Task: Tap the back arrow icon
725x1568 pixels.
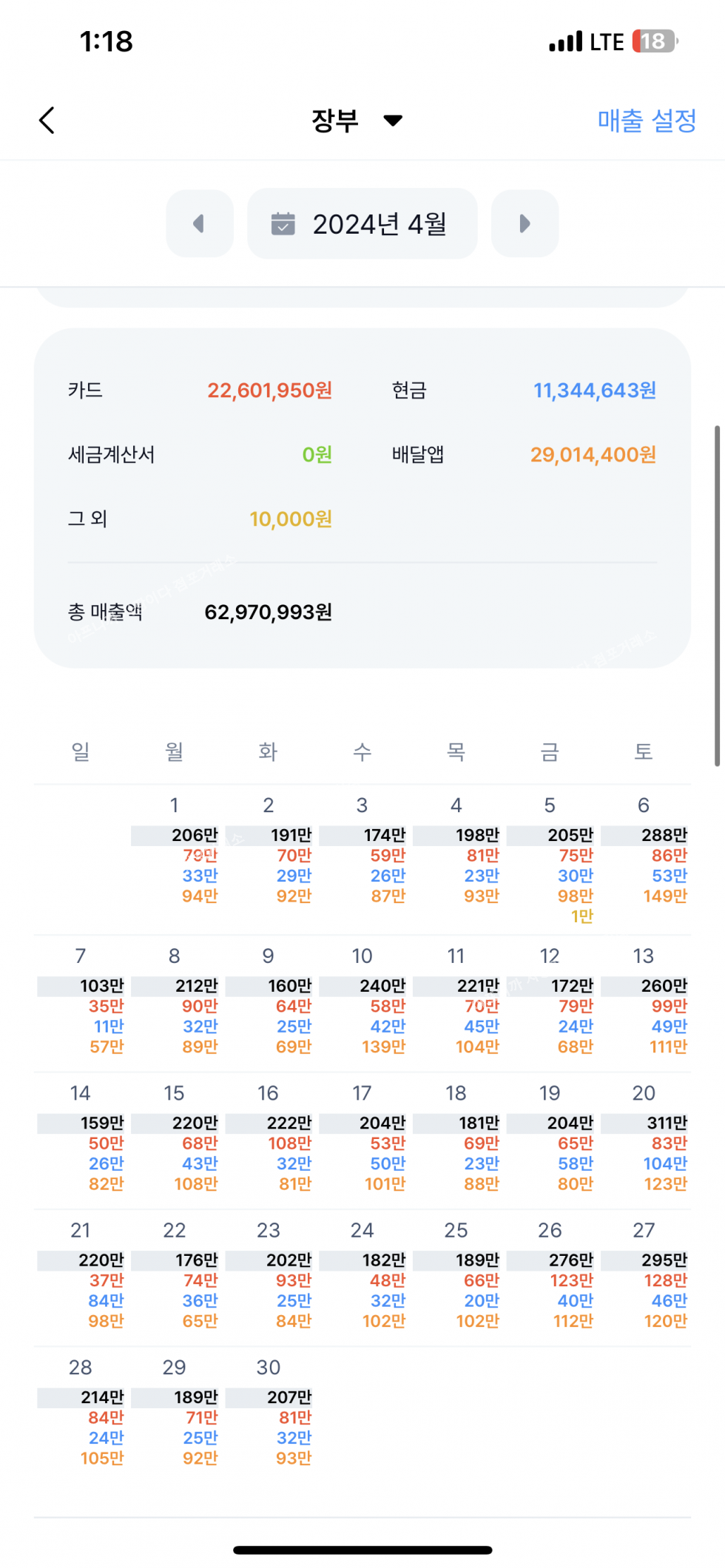Action: (47, 121)
